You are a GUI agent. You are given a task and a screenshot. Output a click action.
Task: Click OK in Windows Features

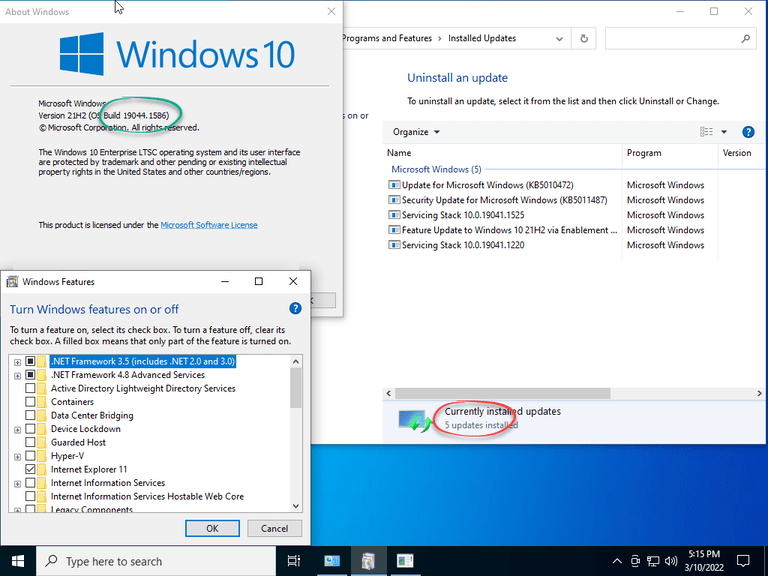[x=212, y=528]
